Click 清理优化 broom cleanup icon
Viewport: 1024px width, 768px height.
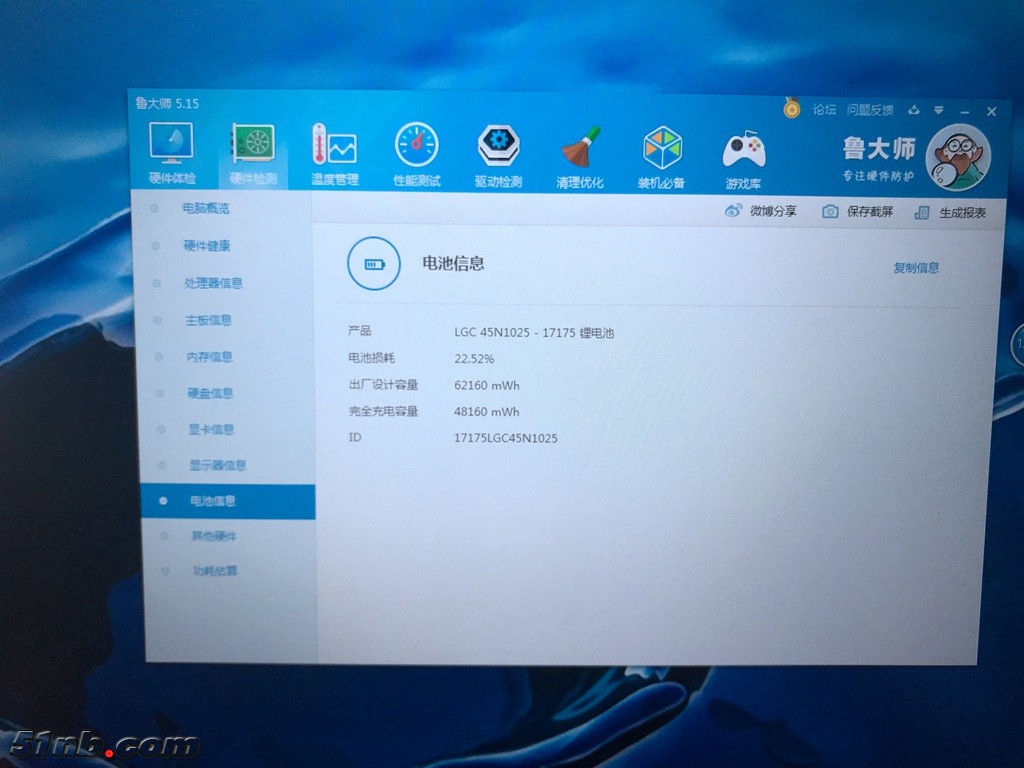coord(580,154)
